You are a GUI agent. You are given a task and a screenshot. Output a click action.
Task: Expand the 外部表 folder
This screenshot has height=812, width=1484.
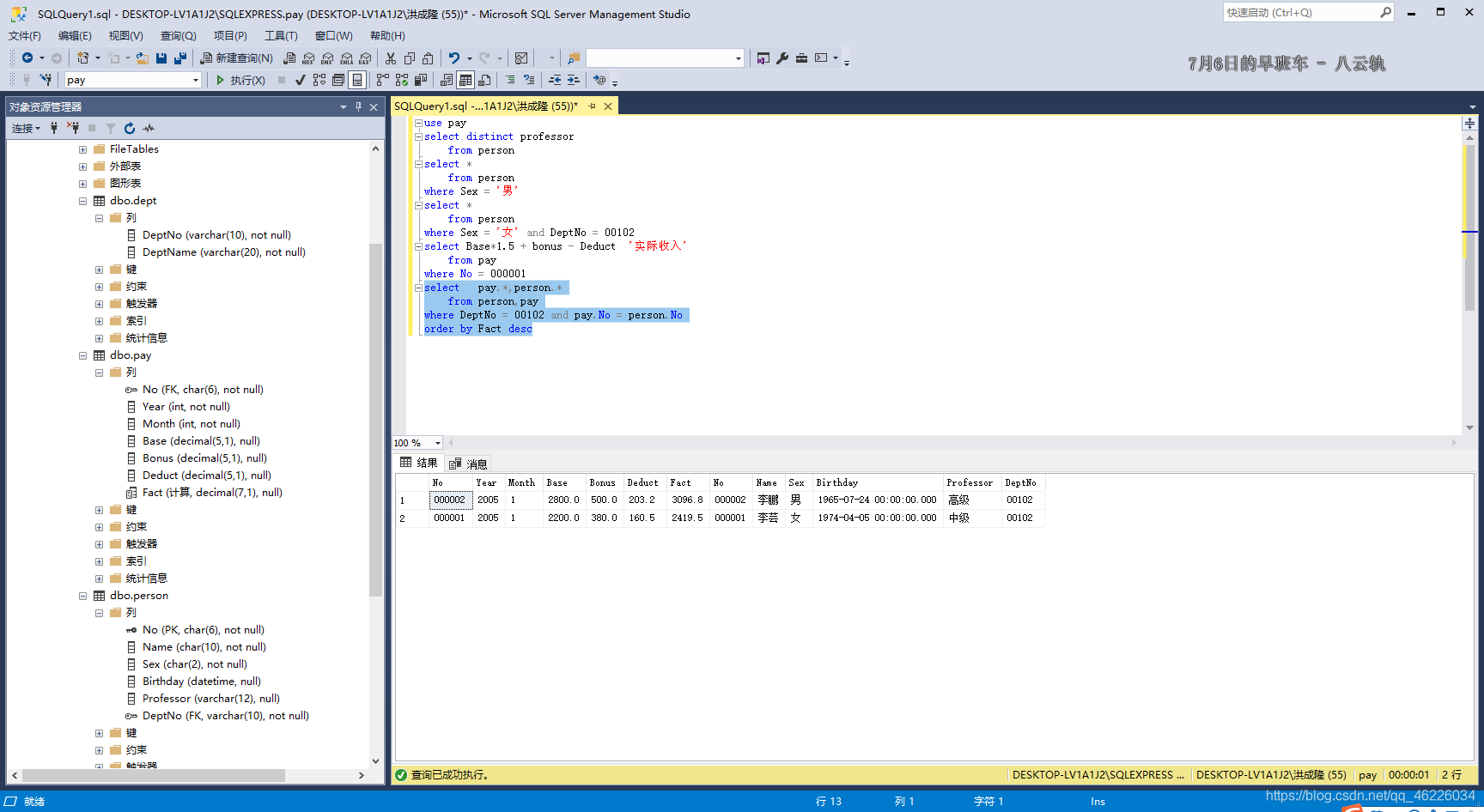pyautogui.click(x=83, y=167)
